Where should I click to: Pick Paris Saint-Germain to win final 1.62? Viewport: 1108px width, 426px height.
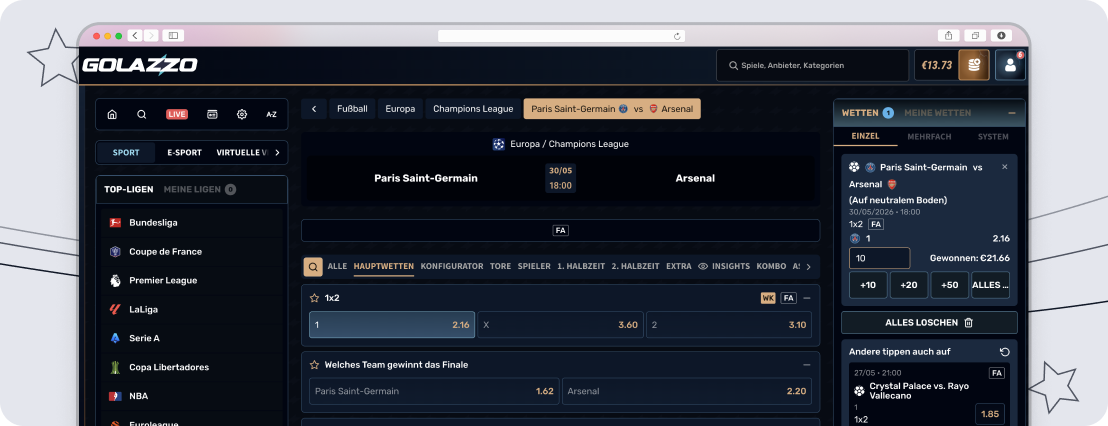click(x=435, y=391)
